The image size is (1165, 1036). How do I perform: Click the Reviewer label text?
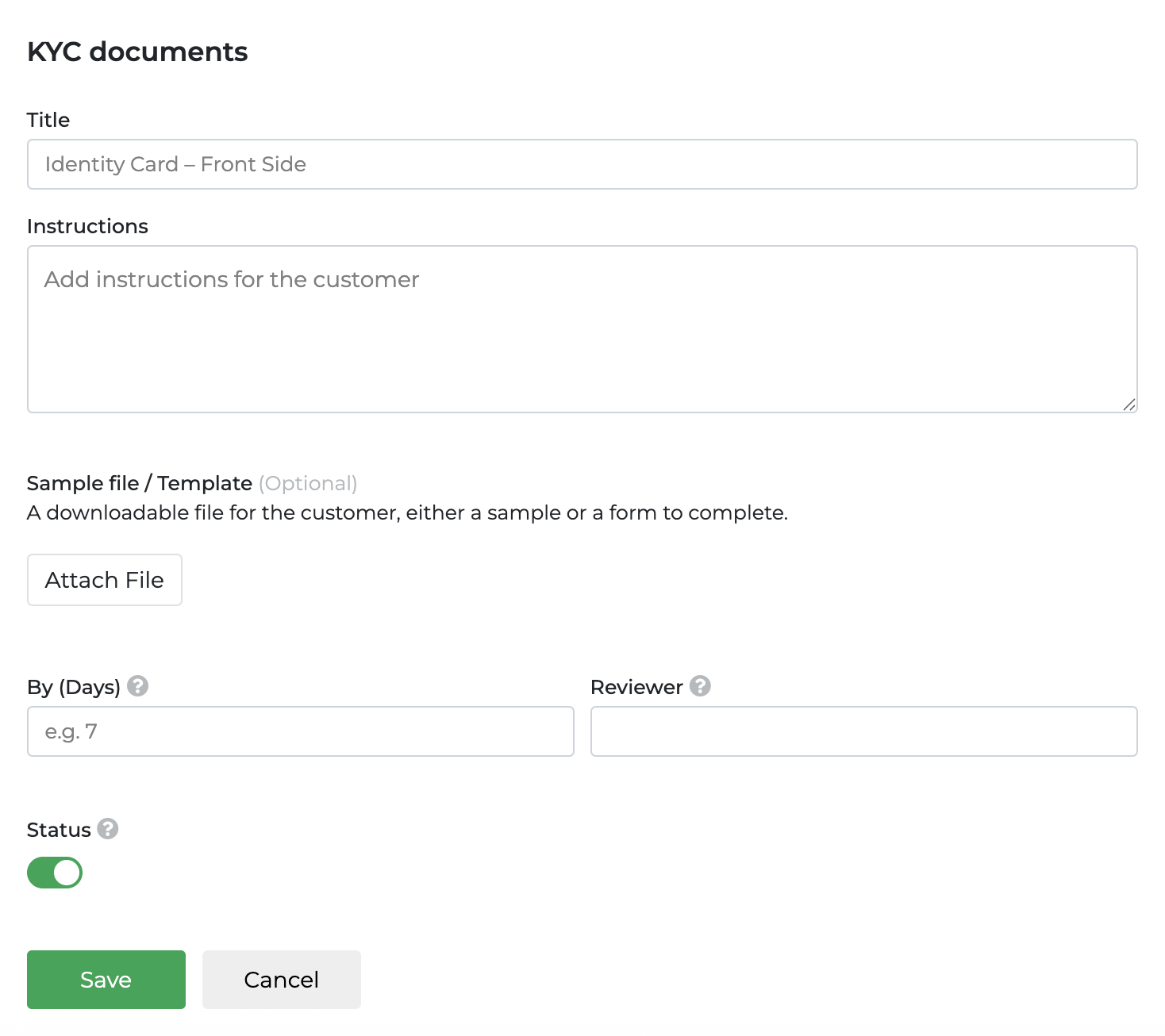click(x=636, y=687)
